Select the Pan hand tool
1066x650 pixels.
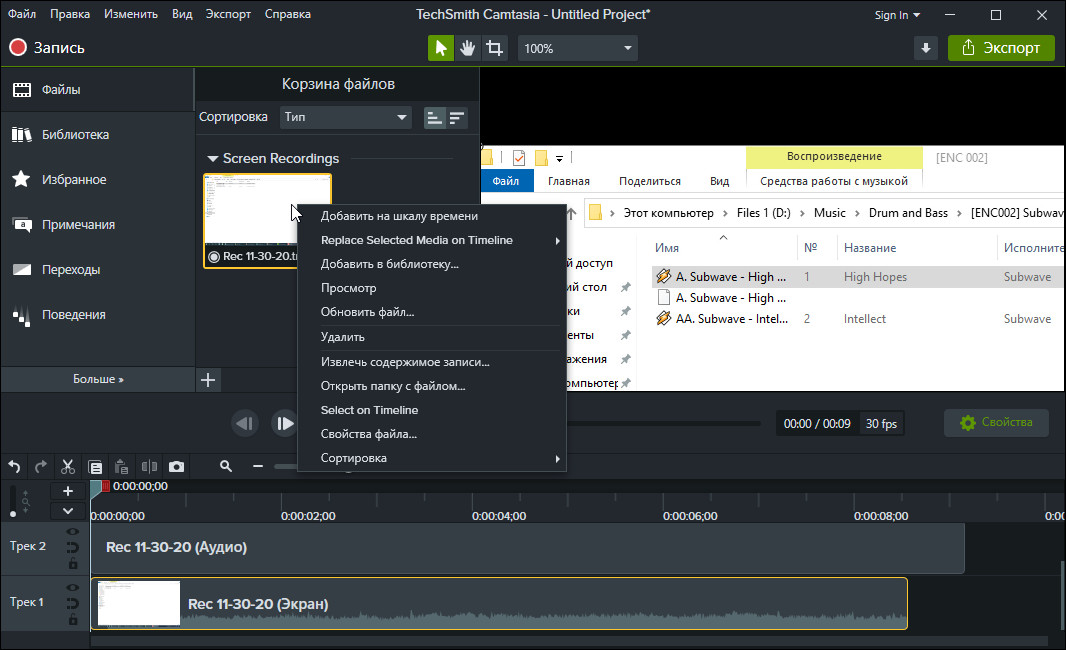(x=467, y=48)
